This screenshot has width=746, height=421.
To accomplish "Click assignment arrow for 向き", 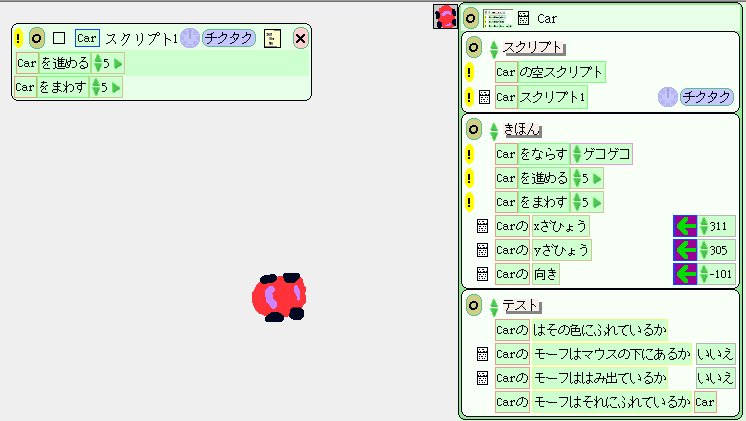I will (685, 274).
